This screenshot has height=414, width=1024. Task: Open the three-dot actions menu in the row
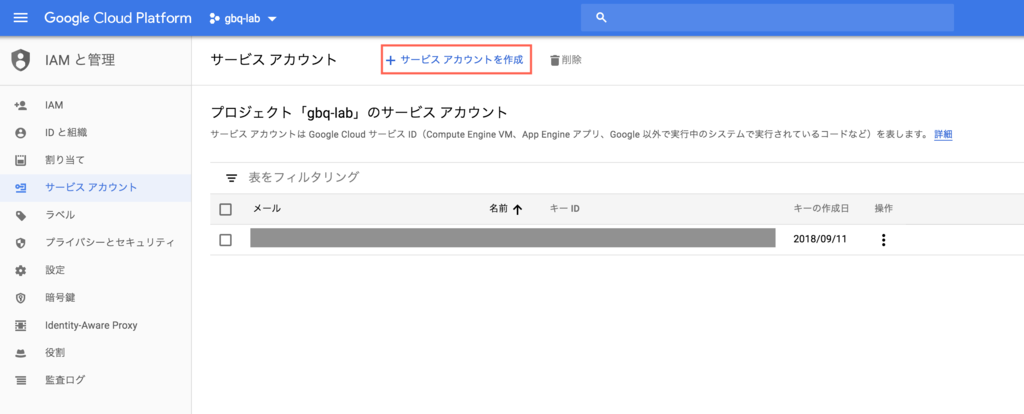(x=884, y=240)
